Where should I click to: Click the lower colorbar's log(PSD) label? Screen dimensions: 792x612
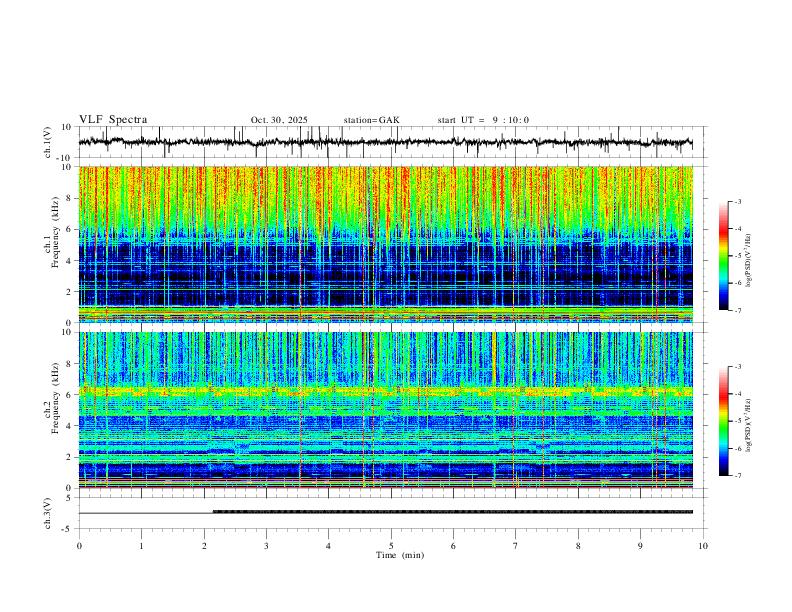(x=749, y=424)
